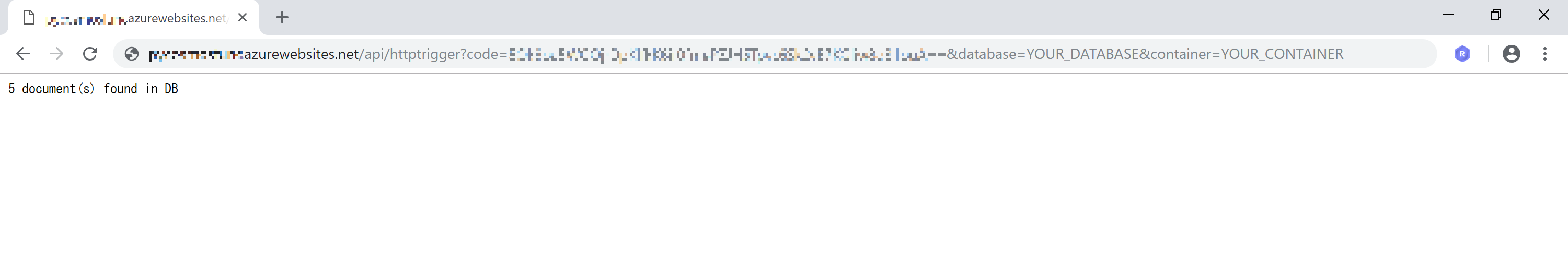Click the page favicon on the tab
This screenshot has width=1568, height=261.
(29, 18)
